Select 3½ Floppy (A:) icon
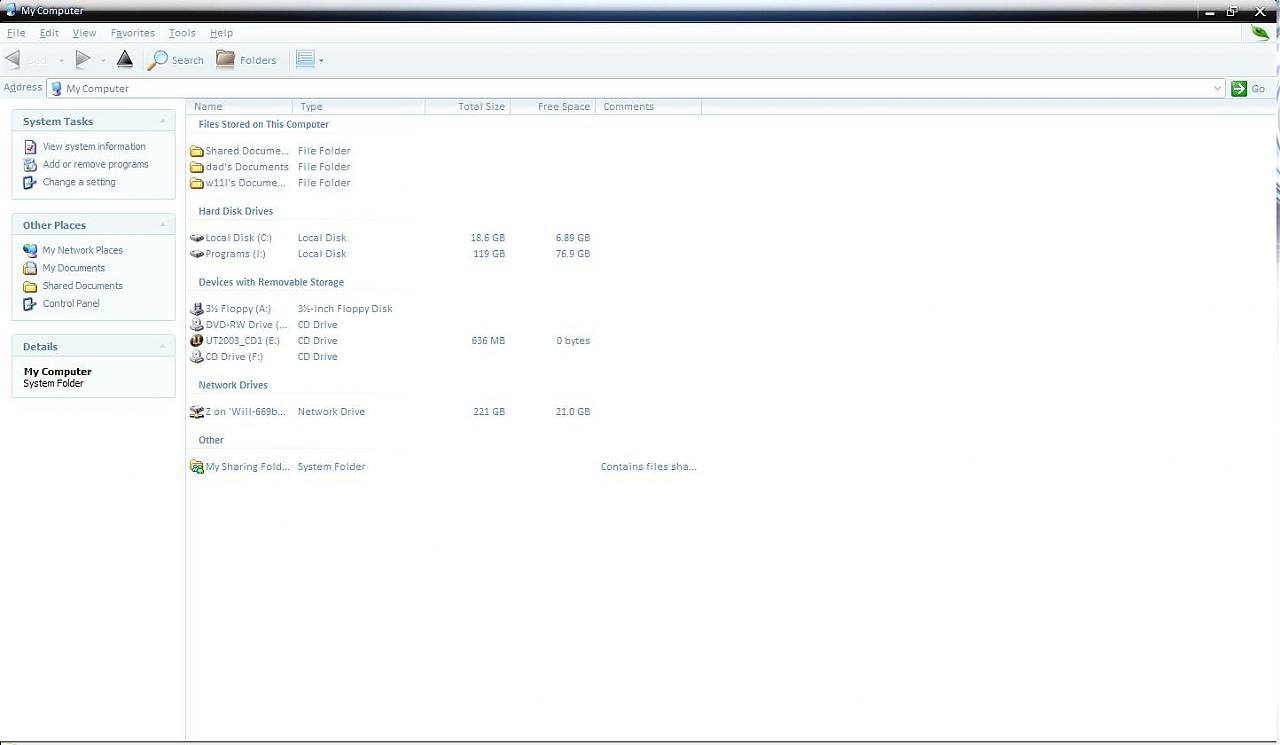Screen dimensions: 1280x745 (x=197, y=309)
